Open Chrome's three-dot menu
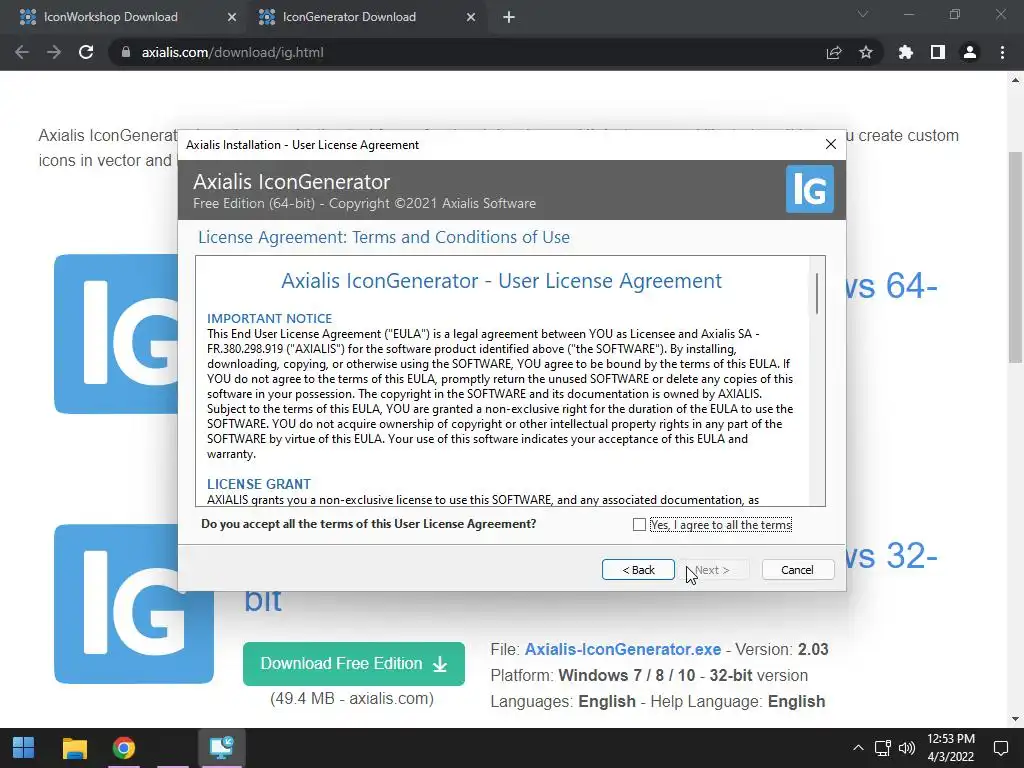This screenshot has height=768, width=1024. point(1002,52)
